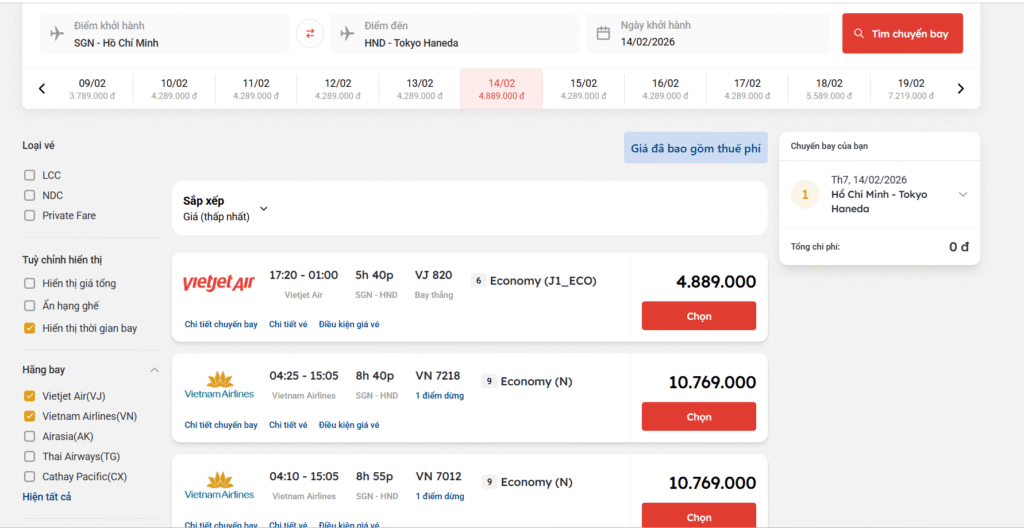Open Chi tiết vé for VN 7218

pos(288,425)
